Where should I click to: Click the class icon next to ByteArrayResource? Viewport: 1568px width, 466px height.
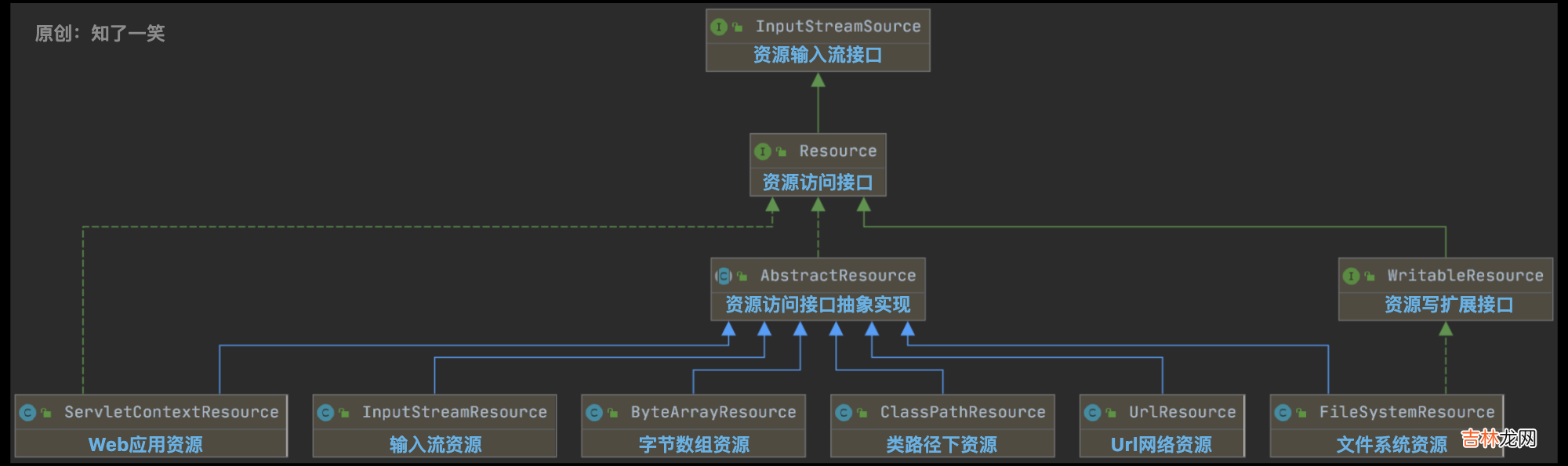tap(594, 412)
